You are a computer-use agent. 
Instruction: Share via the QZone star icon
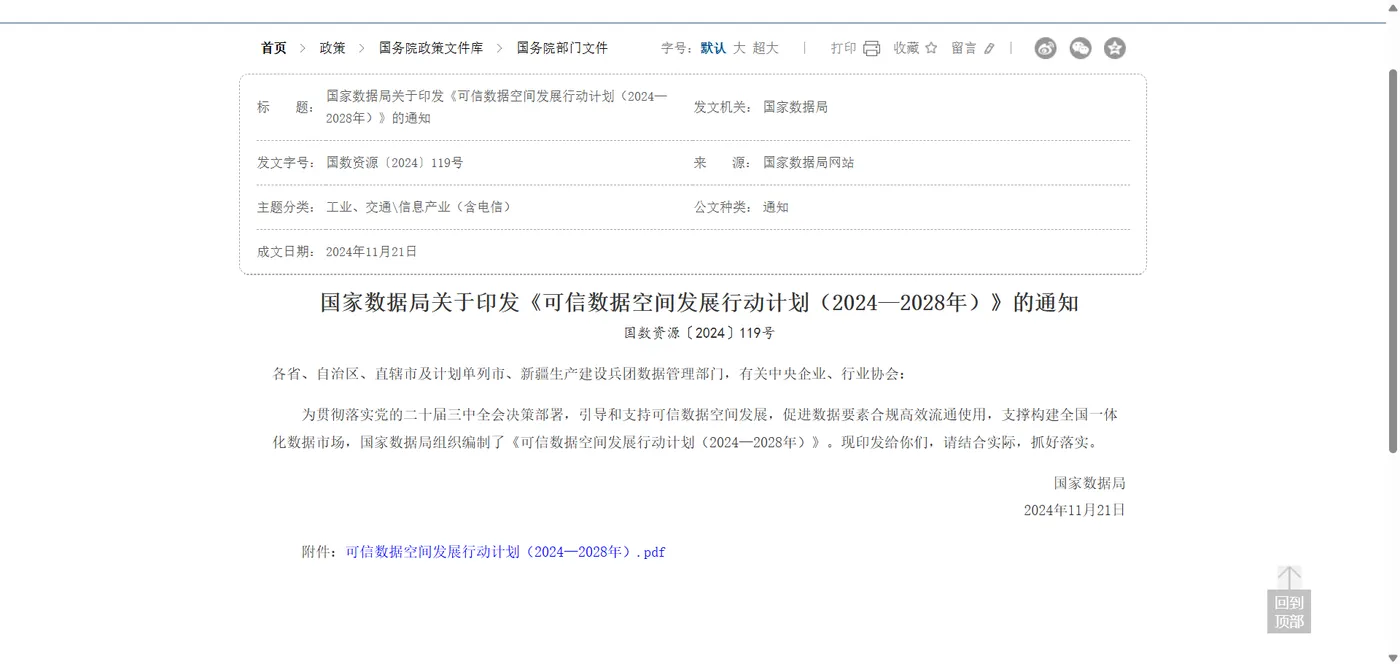(x=1114, y=48)
